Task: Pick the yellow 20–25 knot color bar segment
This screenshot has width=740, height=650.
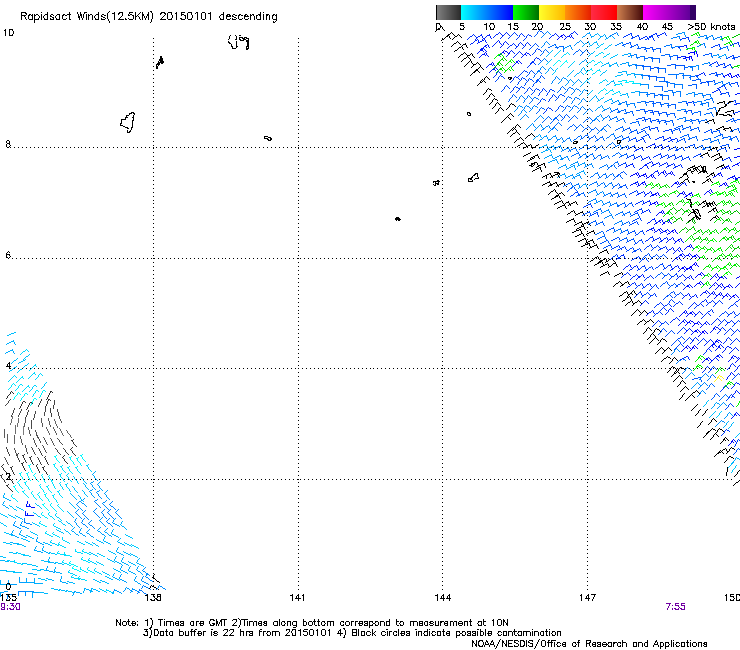Action: [552, 12]
